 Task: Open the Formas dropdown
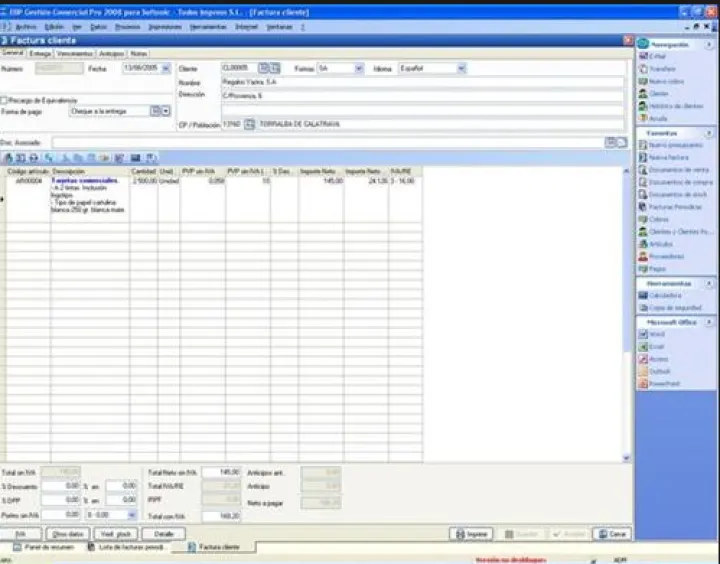point(358,68)
